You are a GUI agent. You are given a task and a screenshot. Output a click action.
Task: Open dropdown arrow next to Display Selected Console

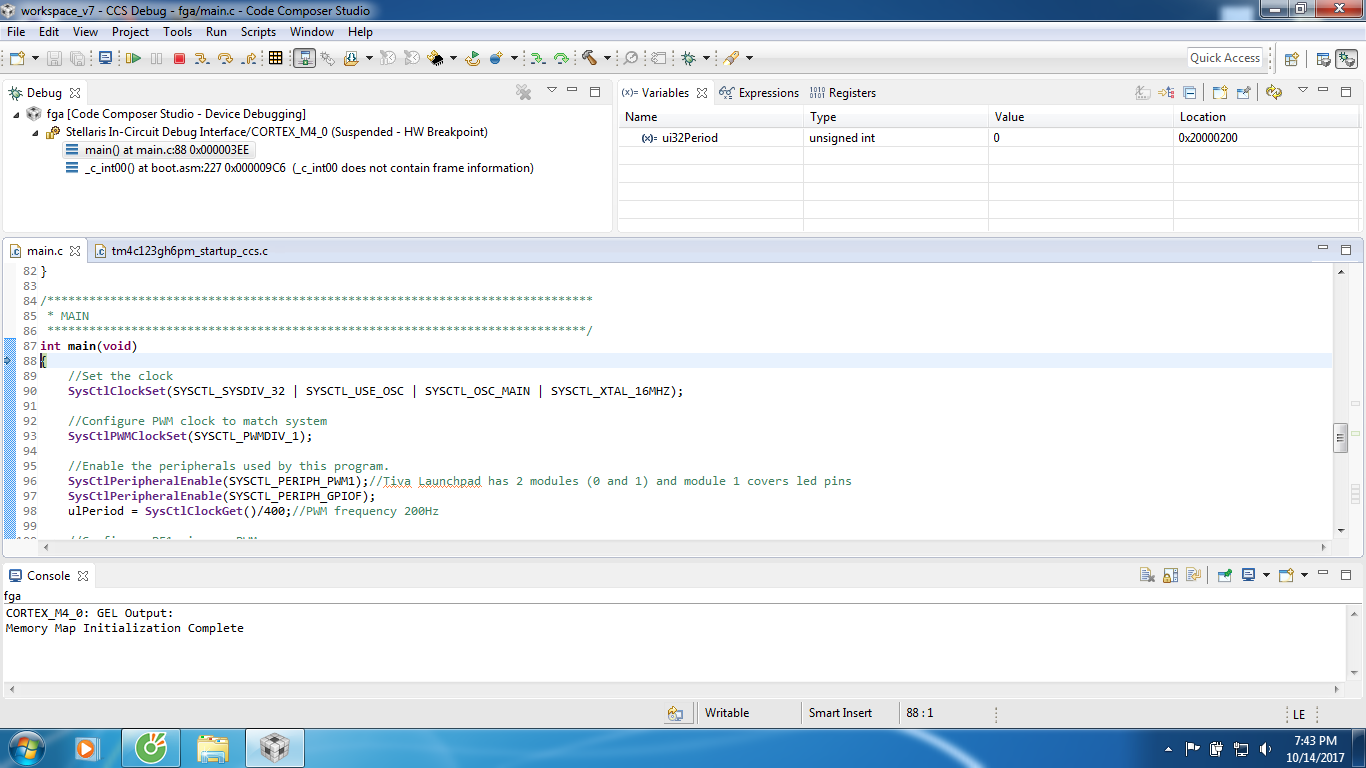click(x=1266, y=575)
